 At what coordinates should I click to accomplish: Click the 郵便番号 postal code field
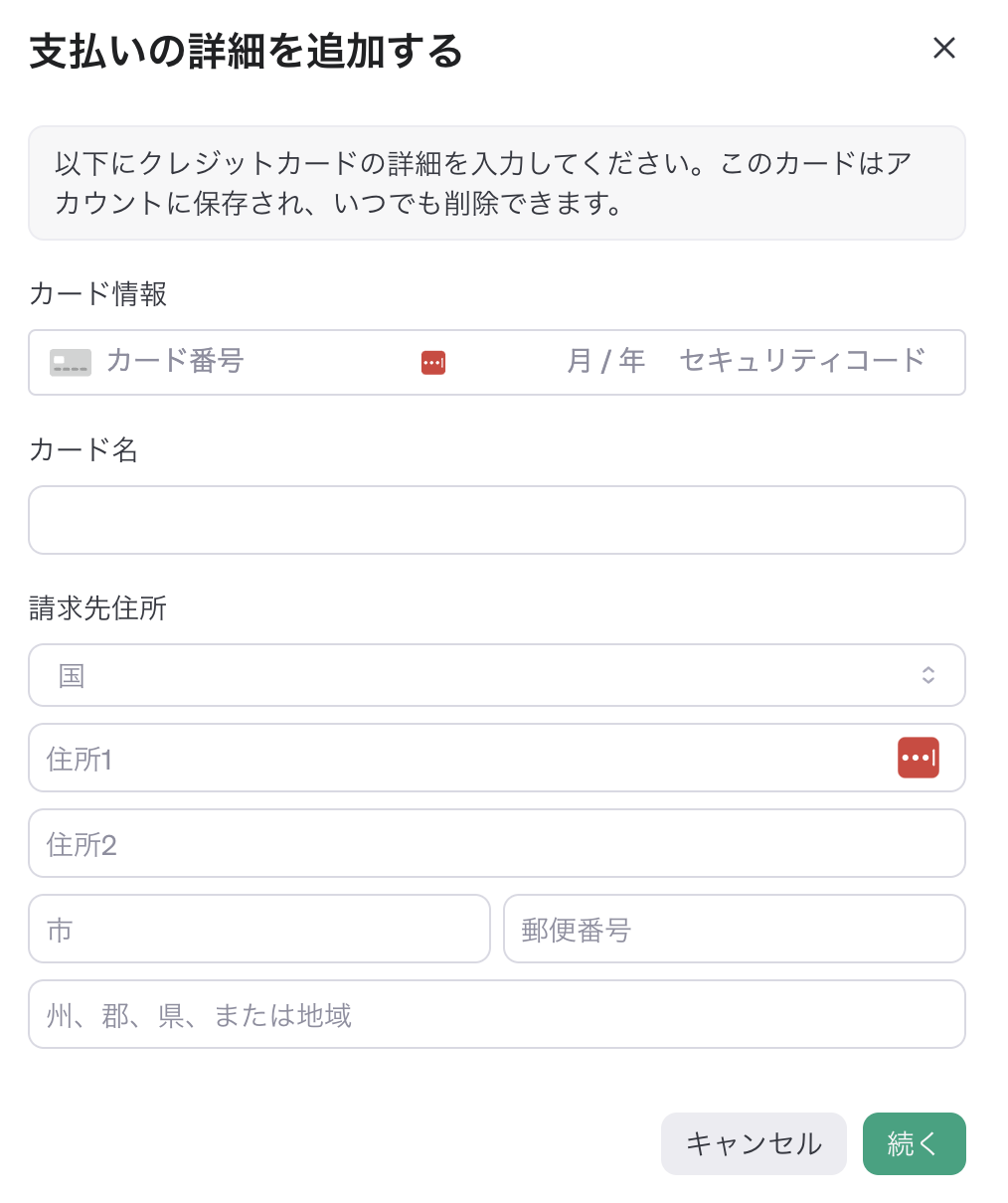pyautogui.click(x=734, y=929)
